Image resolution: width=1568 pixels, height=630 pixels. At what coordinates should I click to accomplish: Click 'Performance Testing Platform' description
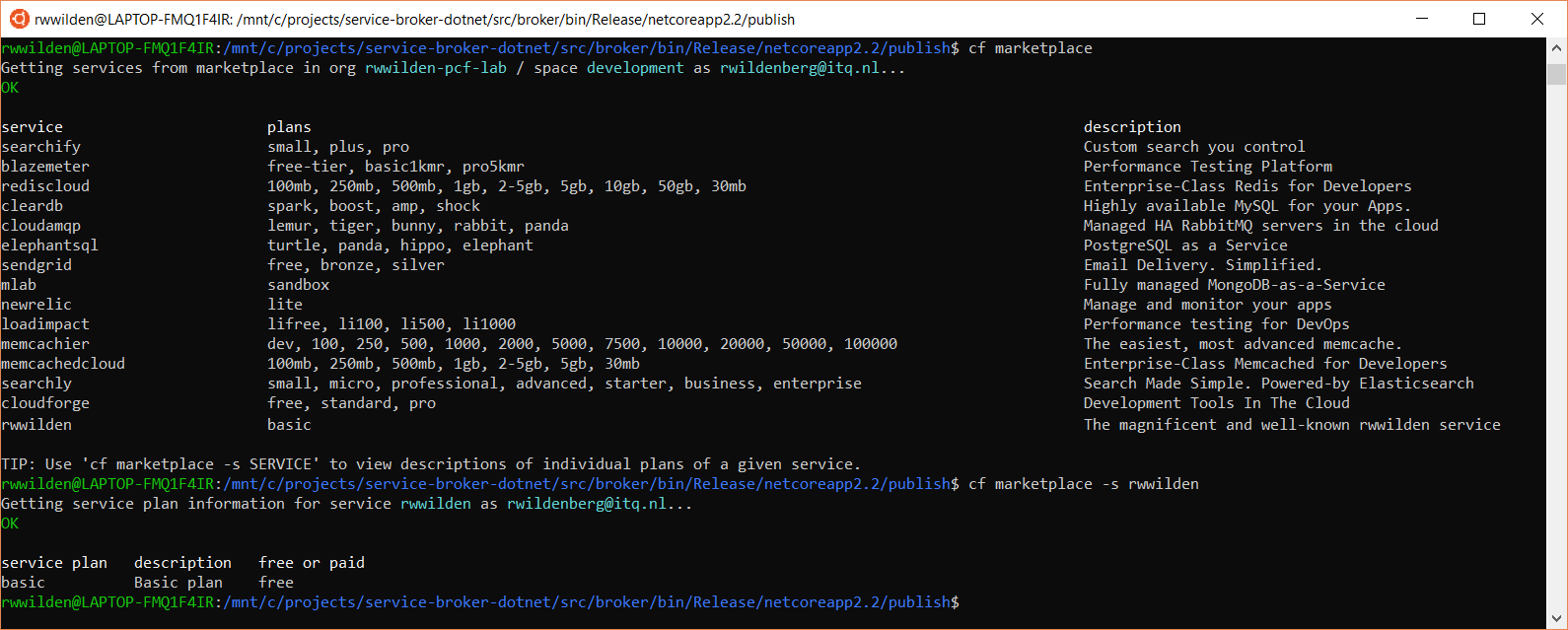(1208, 167)
